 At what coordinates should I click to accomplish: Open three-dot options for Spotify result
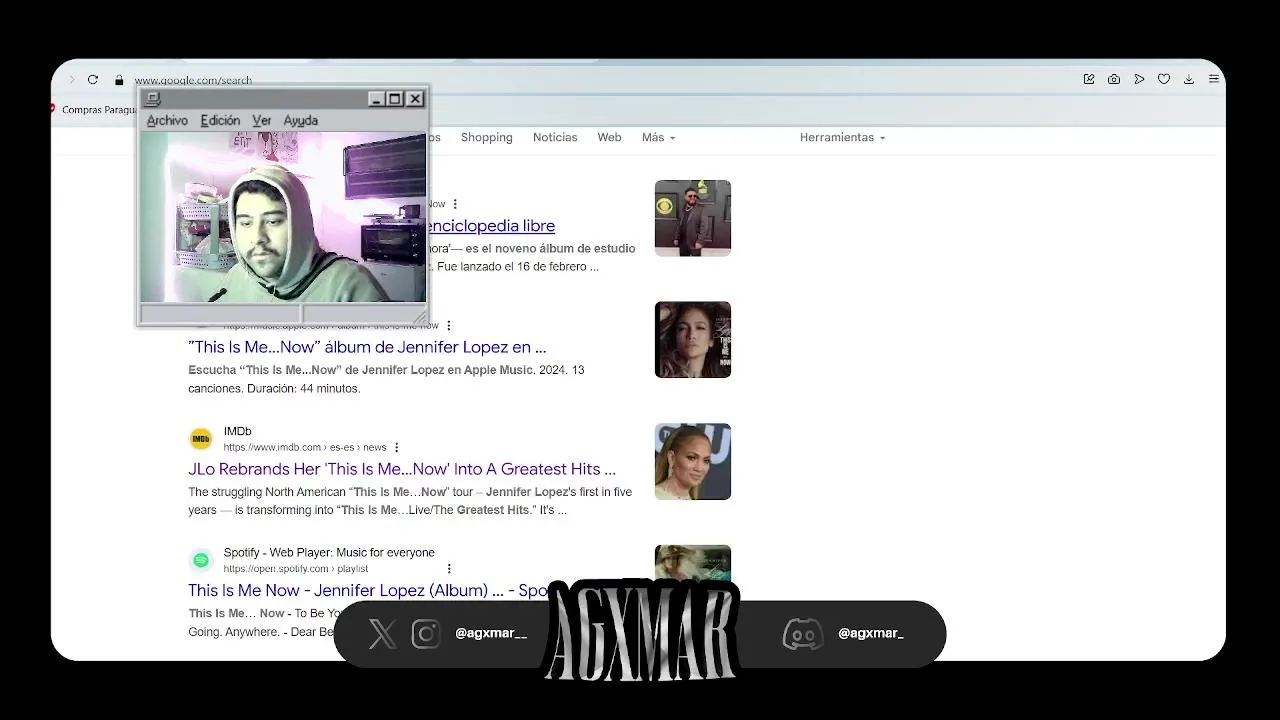(x=449, y=568)
